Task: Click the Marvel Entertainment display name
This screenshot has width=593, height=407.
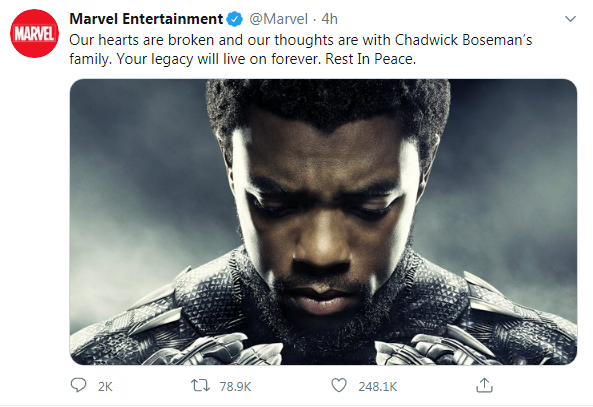Action: [146, 19]
